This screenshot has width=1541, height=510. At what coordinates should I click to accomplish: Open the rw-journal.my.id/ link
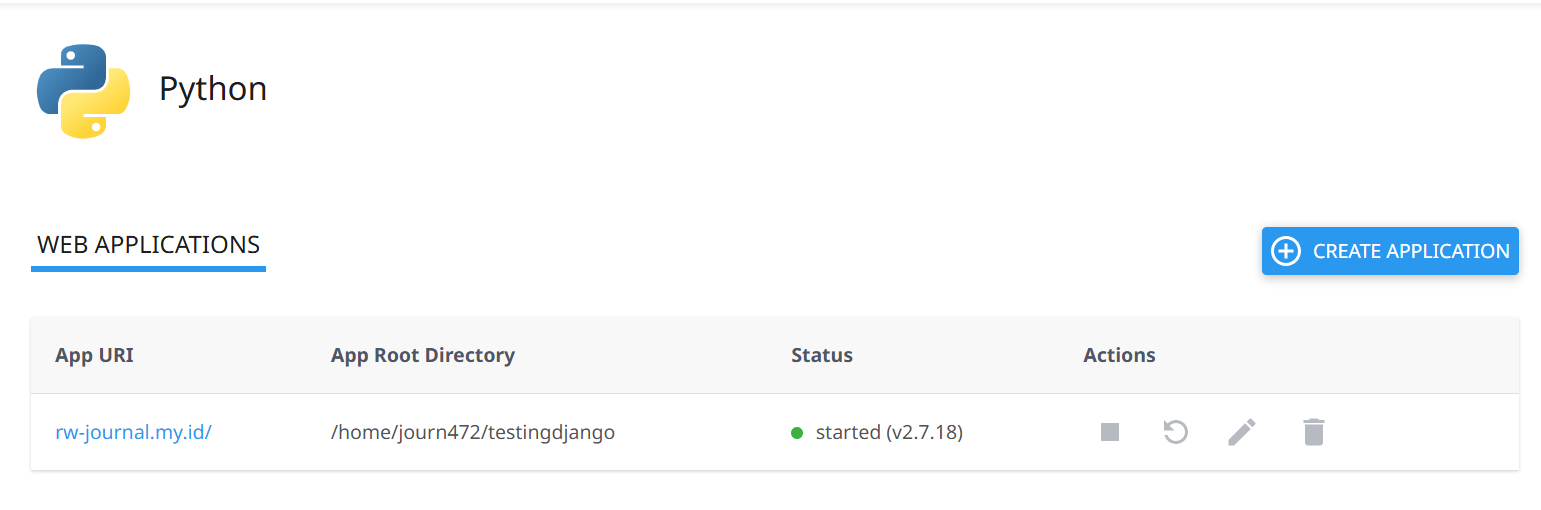click(133, 433)
